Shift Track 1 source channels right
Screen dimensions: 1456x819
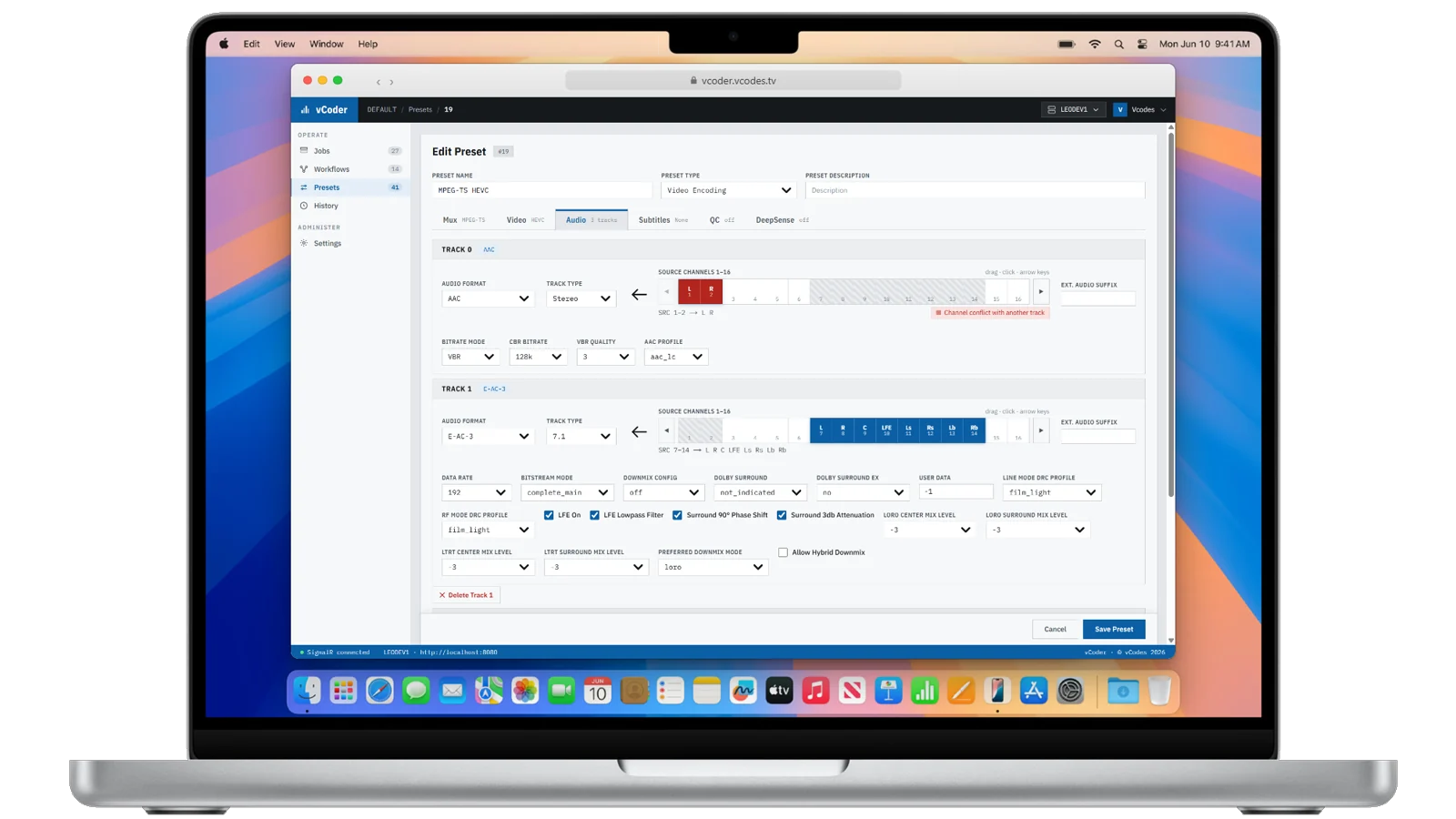coord(1041,430)
